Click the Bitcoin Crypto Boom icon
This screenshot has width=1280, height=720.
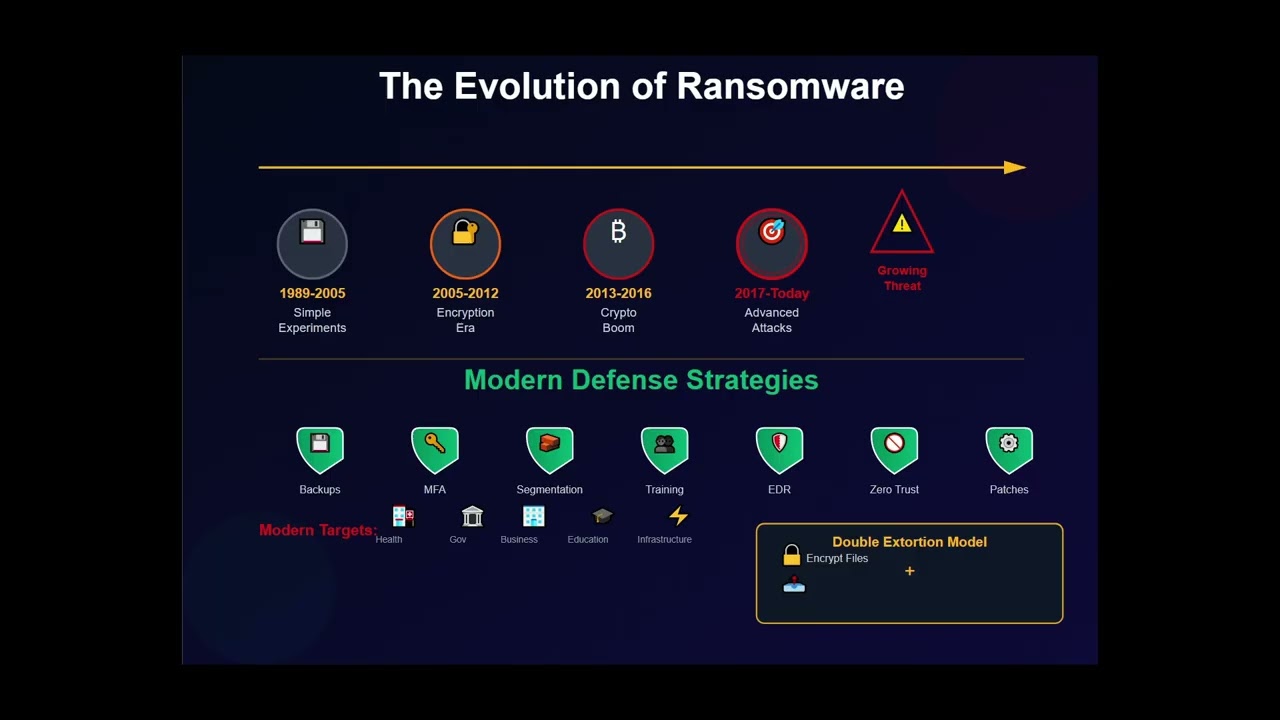[x=618, y=243]
